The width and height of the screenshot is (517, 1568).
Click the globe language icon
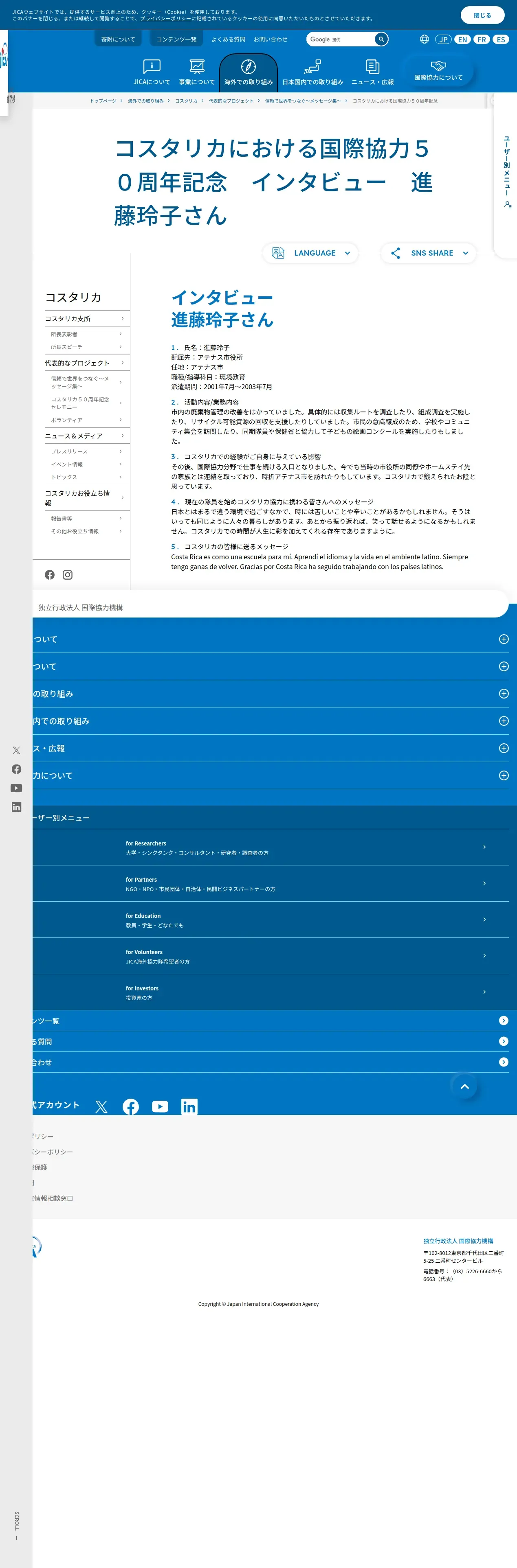425,39
